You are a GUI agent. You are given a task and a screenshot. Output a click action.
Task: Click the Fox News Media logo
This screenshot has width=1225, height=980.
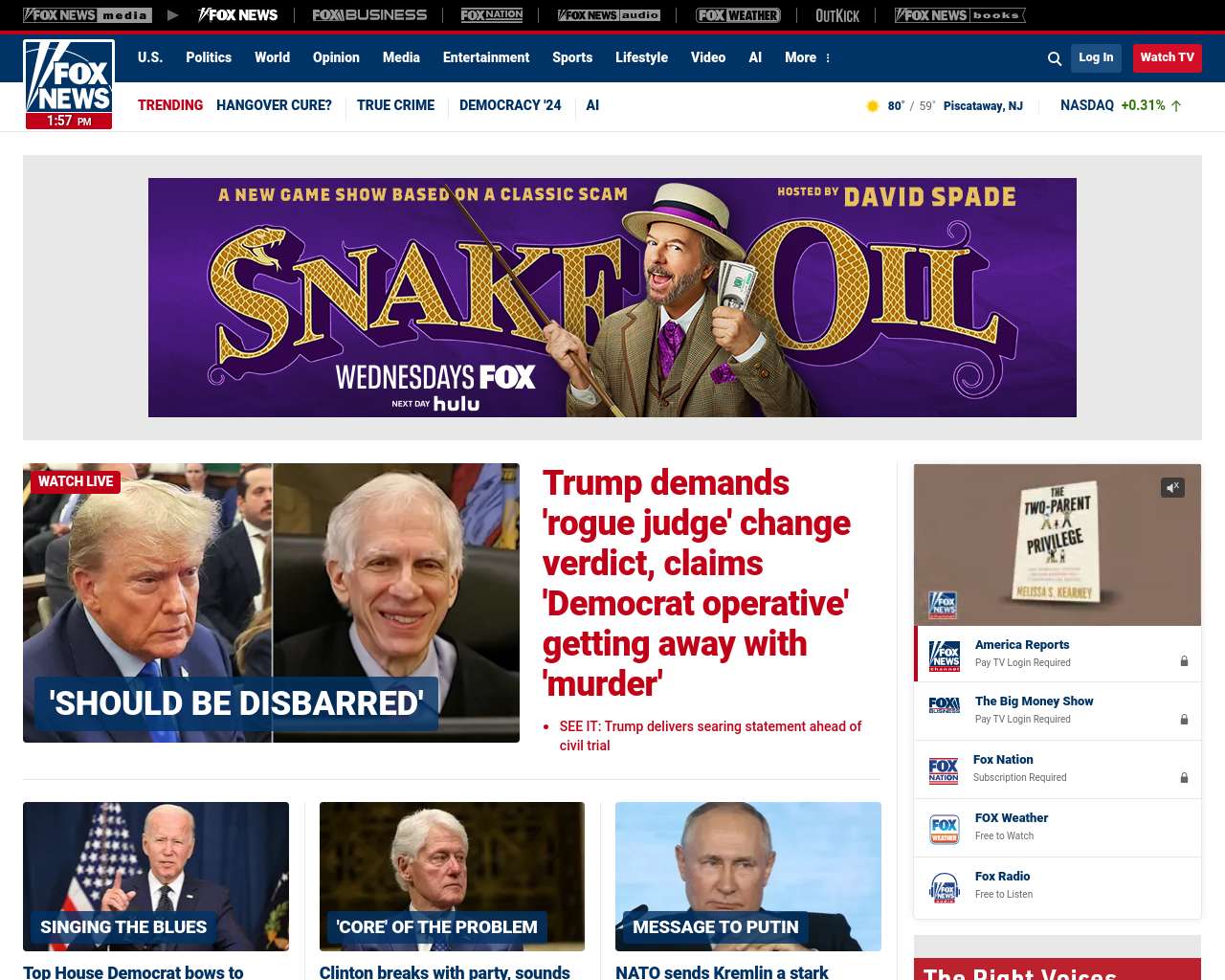tap(87, 15)
